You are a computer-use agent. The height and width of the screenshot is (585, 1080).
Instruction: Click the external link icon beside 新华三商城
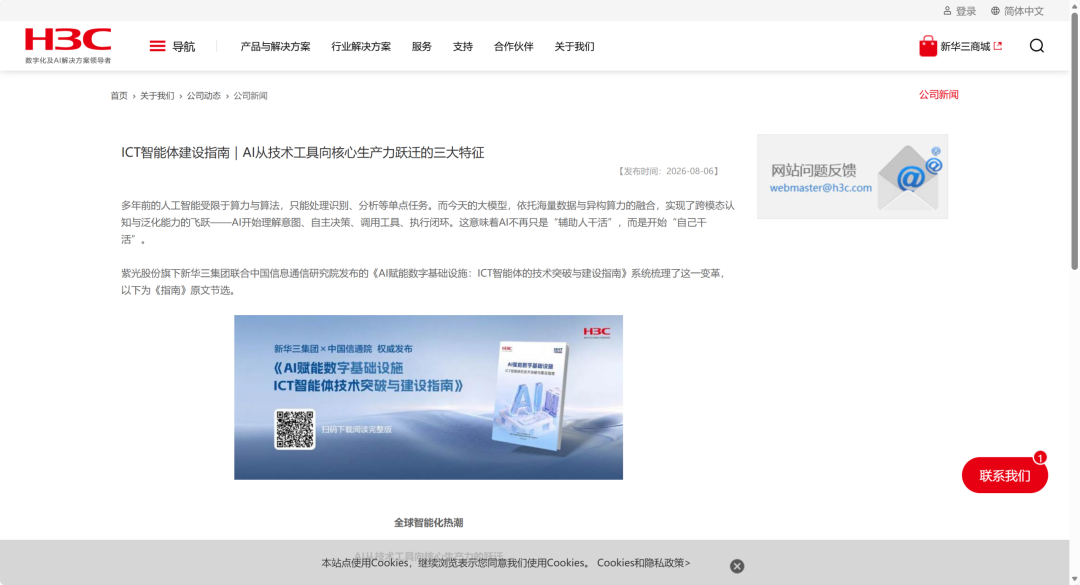998,46
